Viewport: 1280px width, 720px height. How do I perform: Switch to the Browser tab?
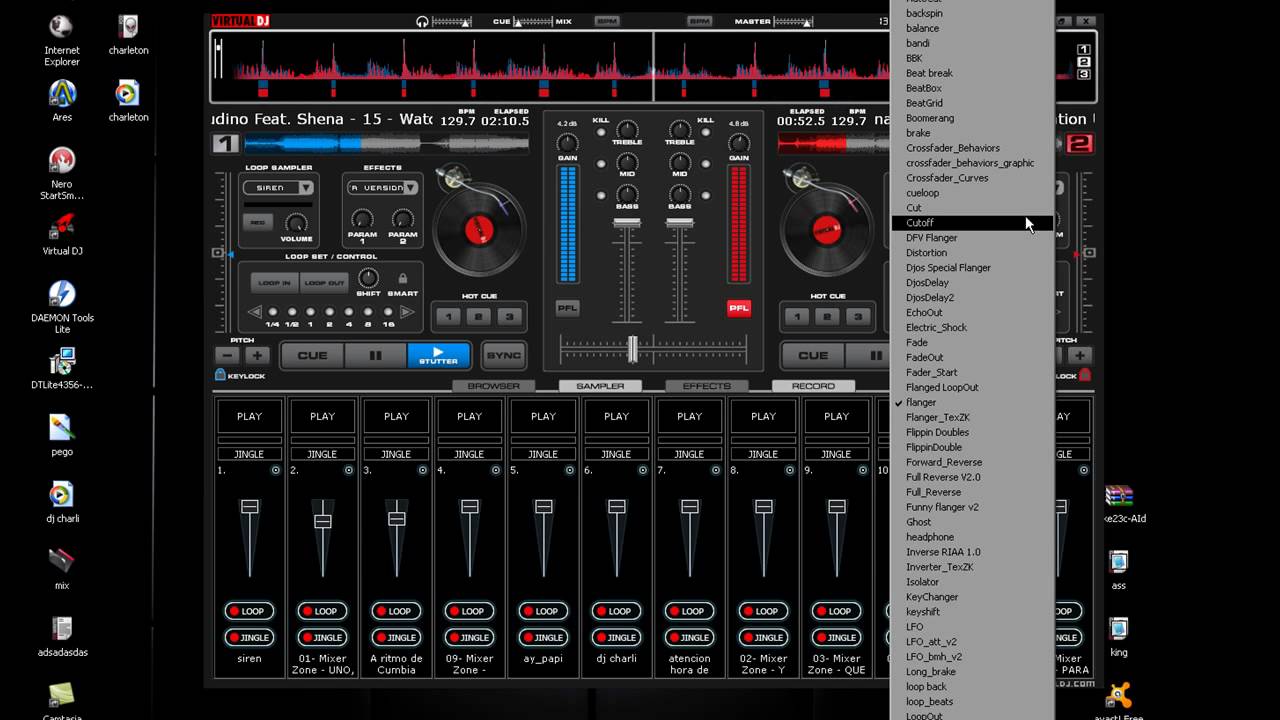493,386
